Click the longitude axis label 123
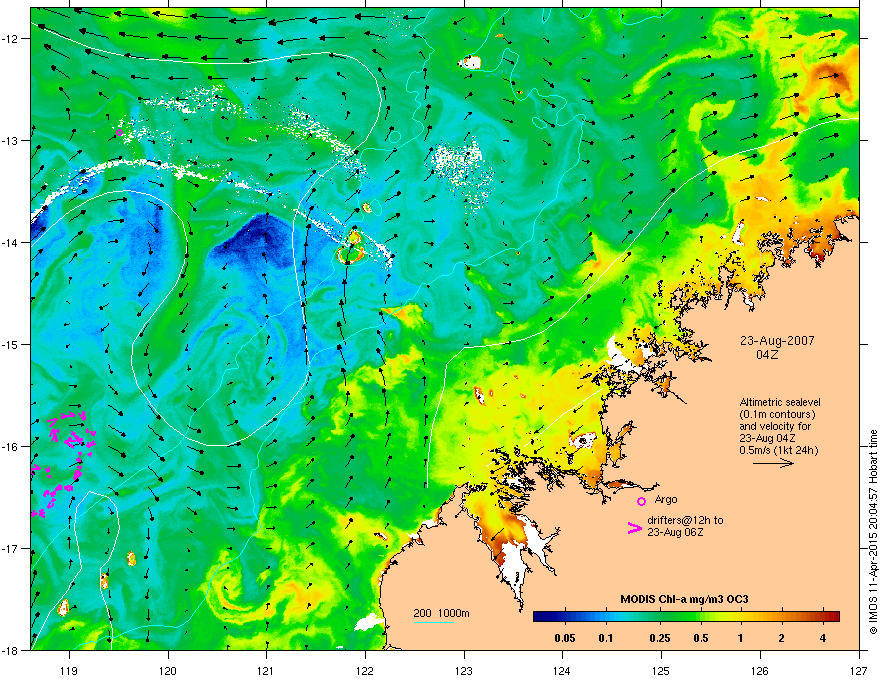Screen dimensions: 880x680 (464, 671)
